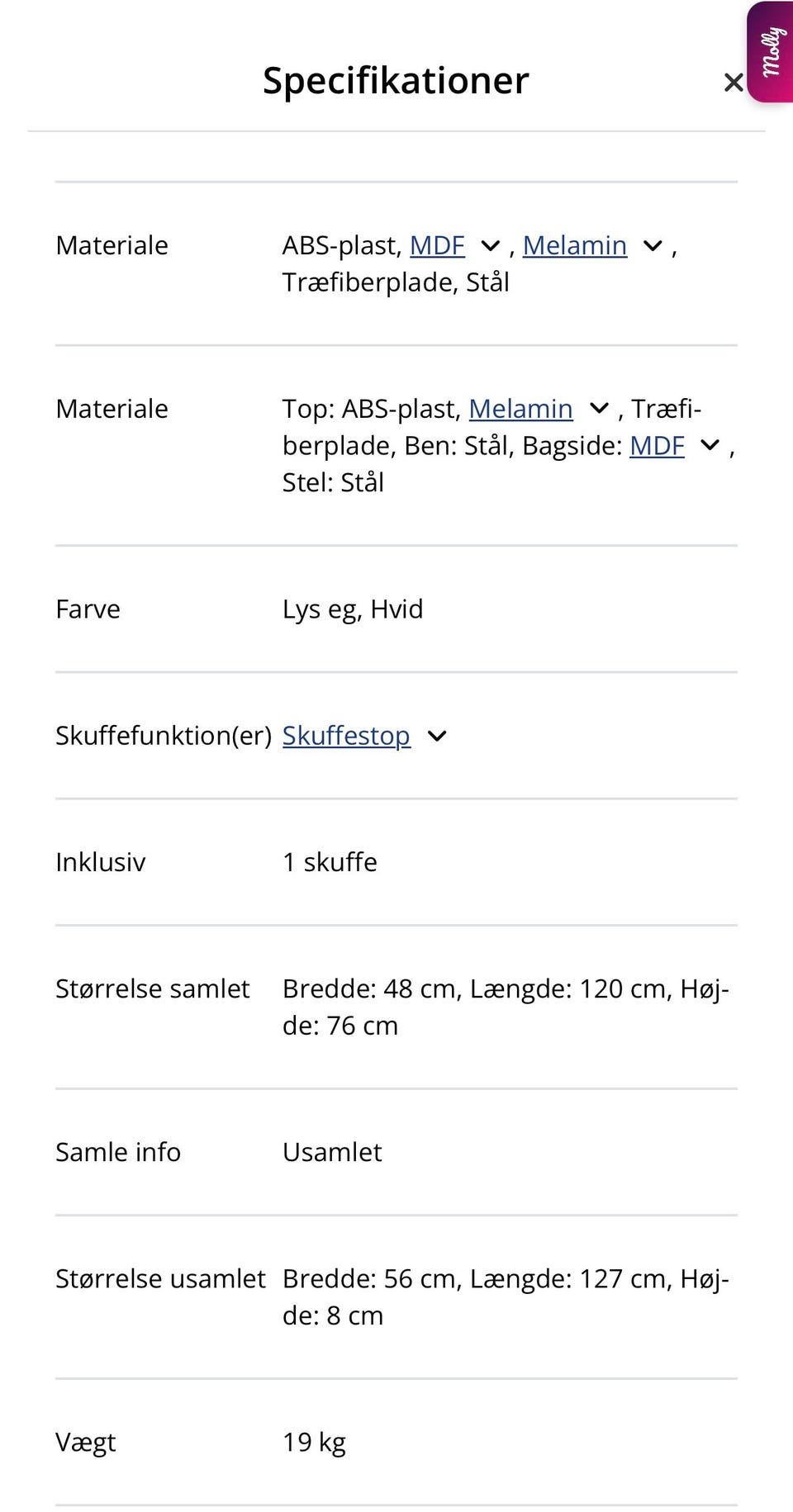Open the Skuffestop link under Skuffefunktion(er)
793x1512 pixels.
click(x=347, y=735)
